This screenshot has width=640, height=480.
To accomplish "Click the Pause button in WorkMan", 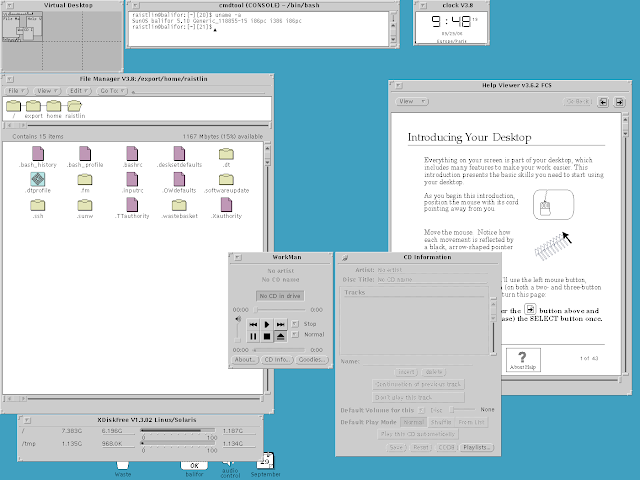I will (254, 338).
